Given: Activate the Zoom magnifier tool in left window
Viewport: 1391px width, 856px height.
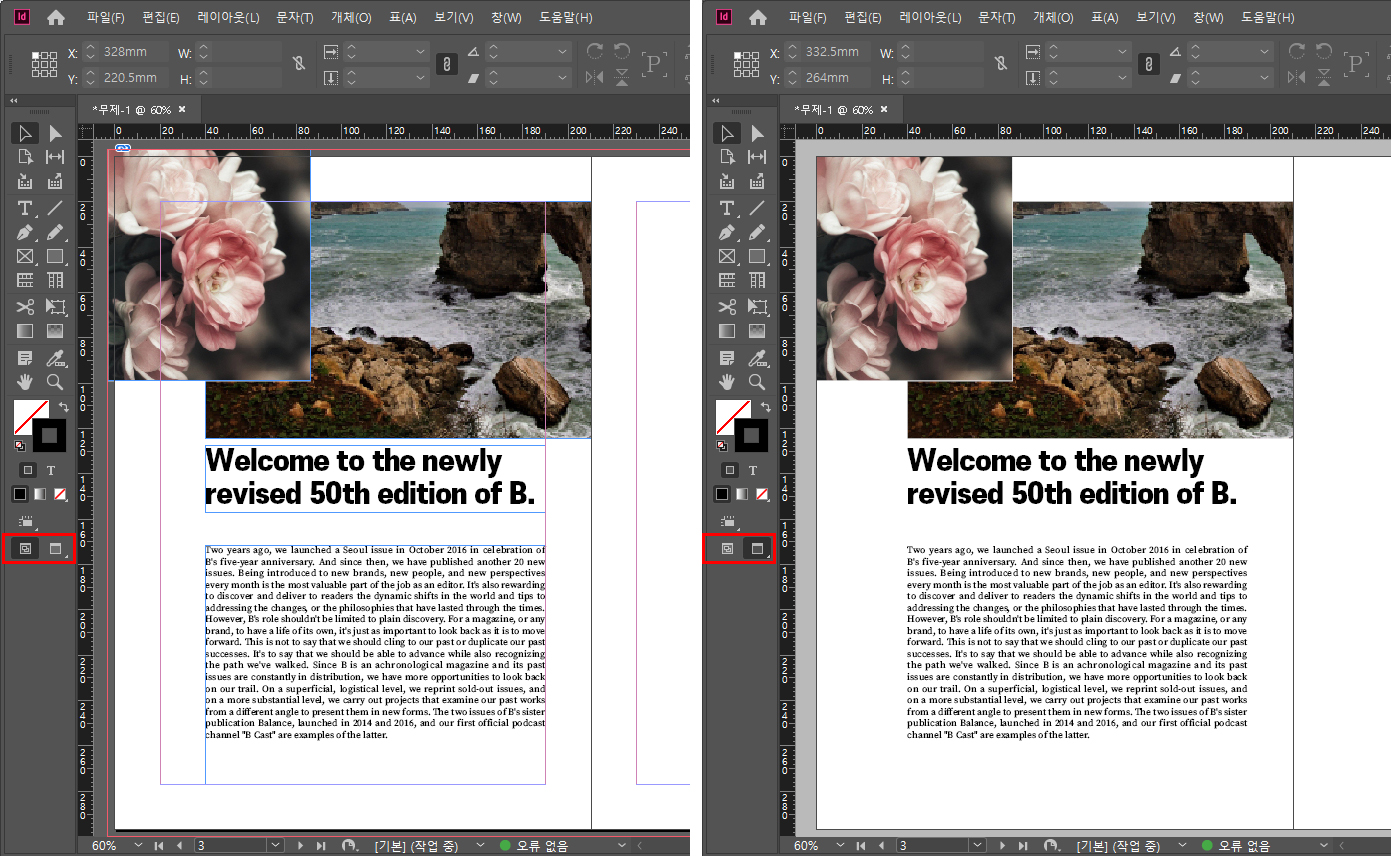Looking at the screenshot, I should 55,382.
